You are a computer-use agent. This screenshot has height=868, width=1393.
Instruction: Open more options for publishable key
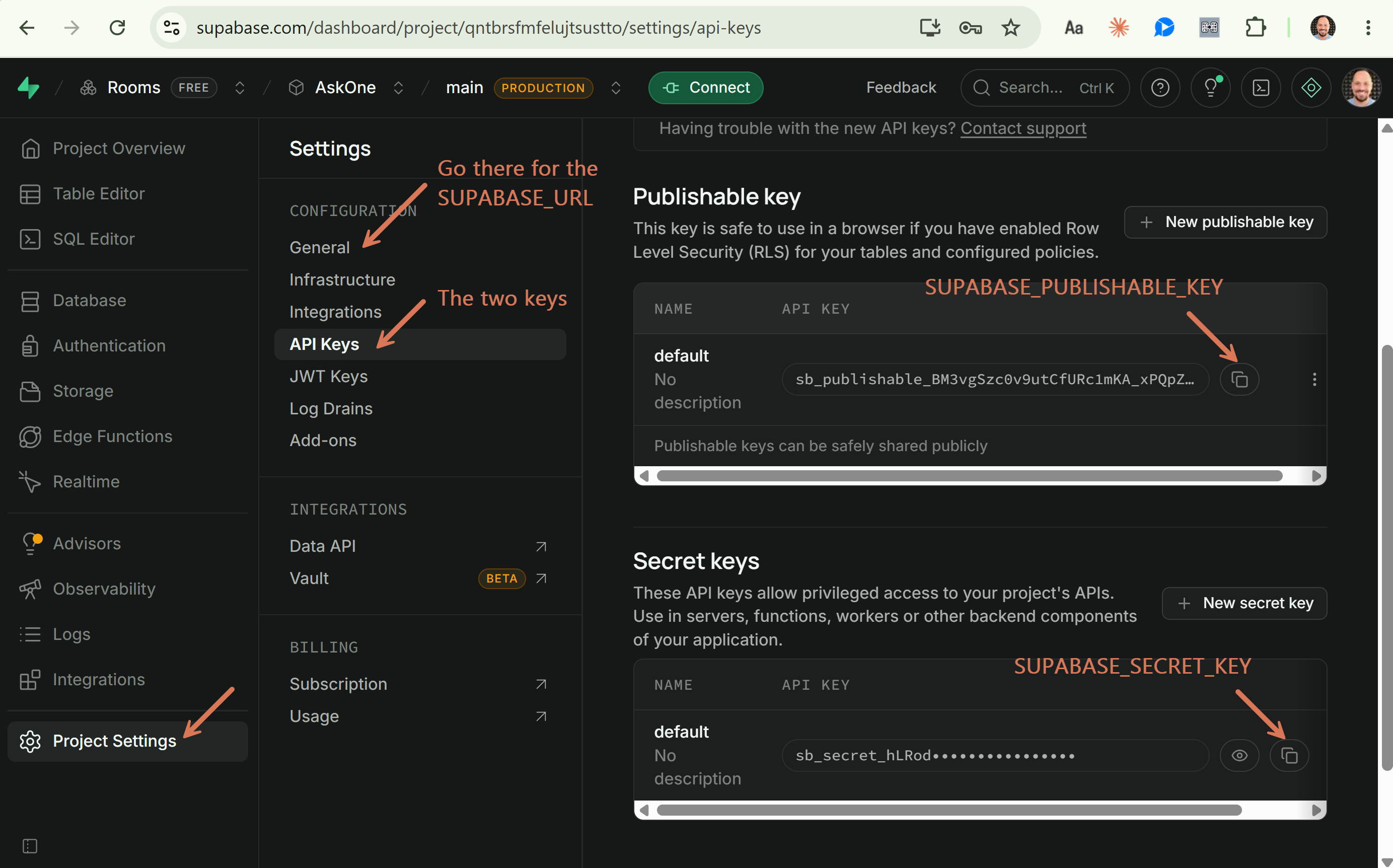(x=1314, y=380)
